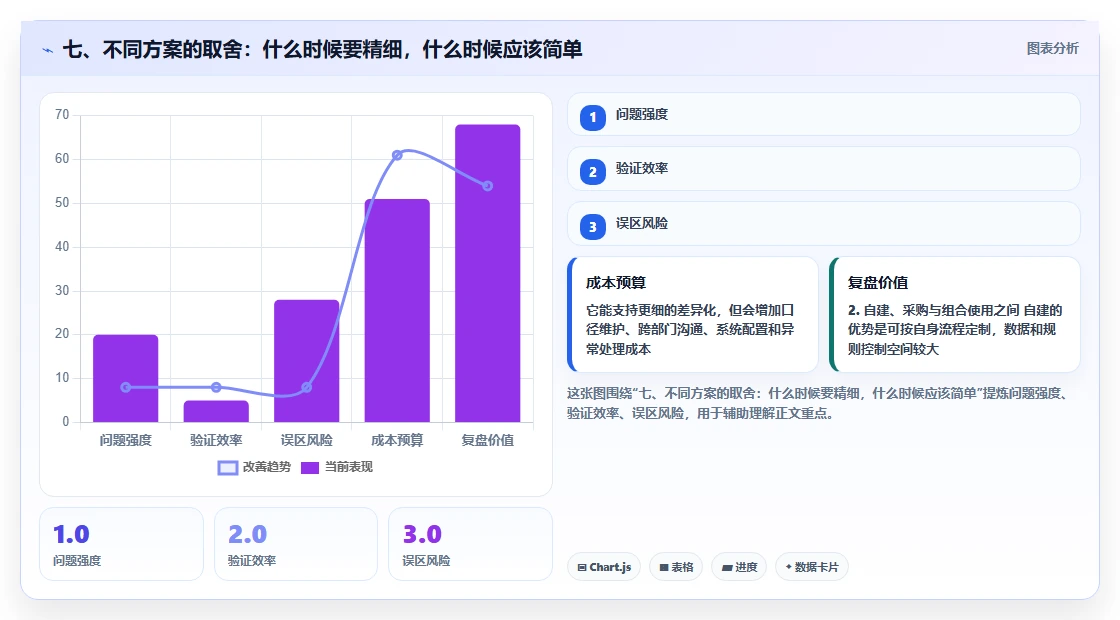This screenshot has height=620, width=1120.
Task: Toggle the 当前表现 legend item
Action: click(x=336, y=467)
